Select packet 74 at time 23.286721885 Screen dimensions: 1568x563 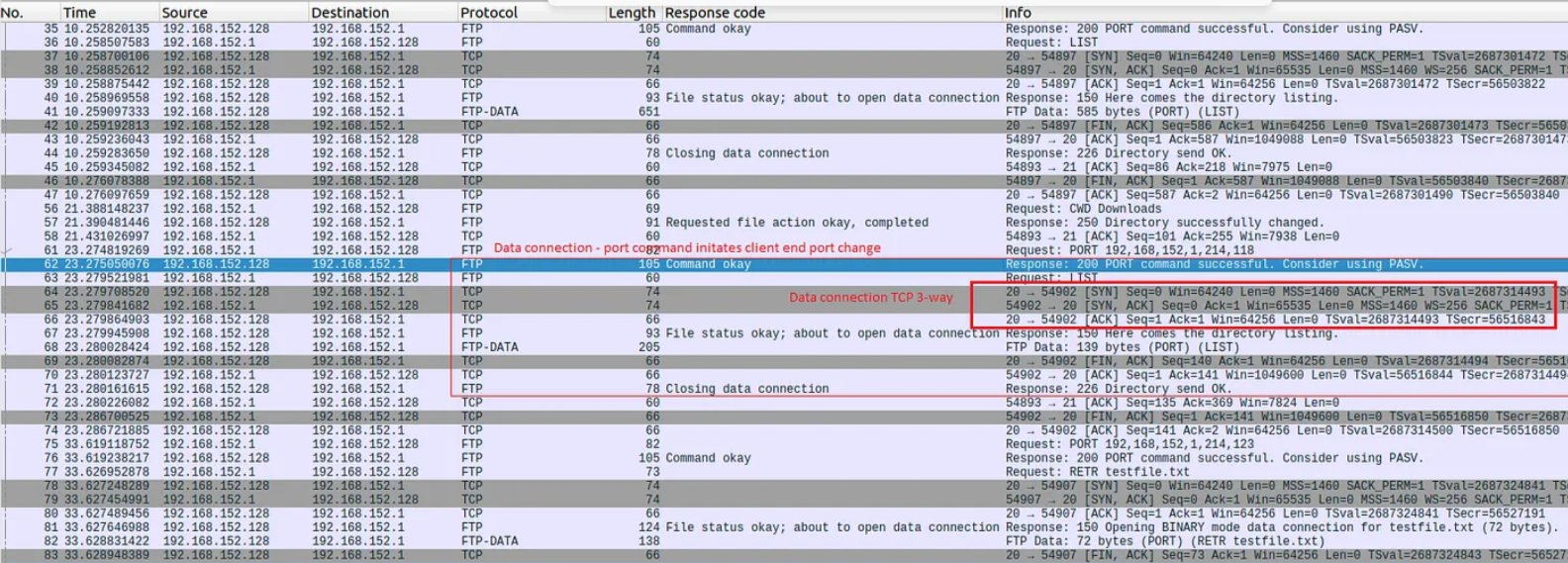[x=784, y=430]
